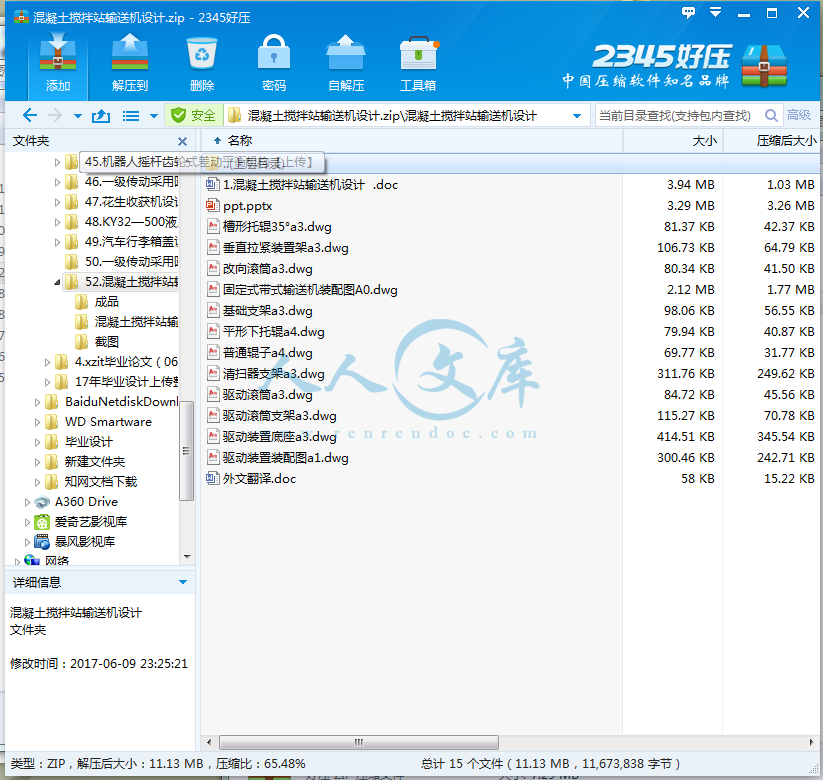Click the 删除 (Delete) trash icon
This screenshot has height=780, width=823.
(202, 63)
